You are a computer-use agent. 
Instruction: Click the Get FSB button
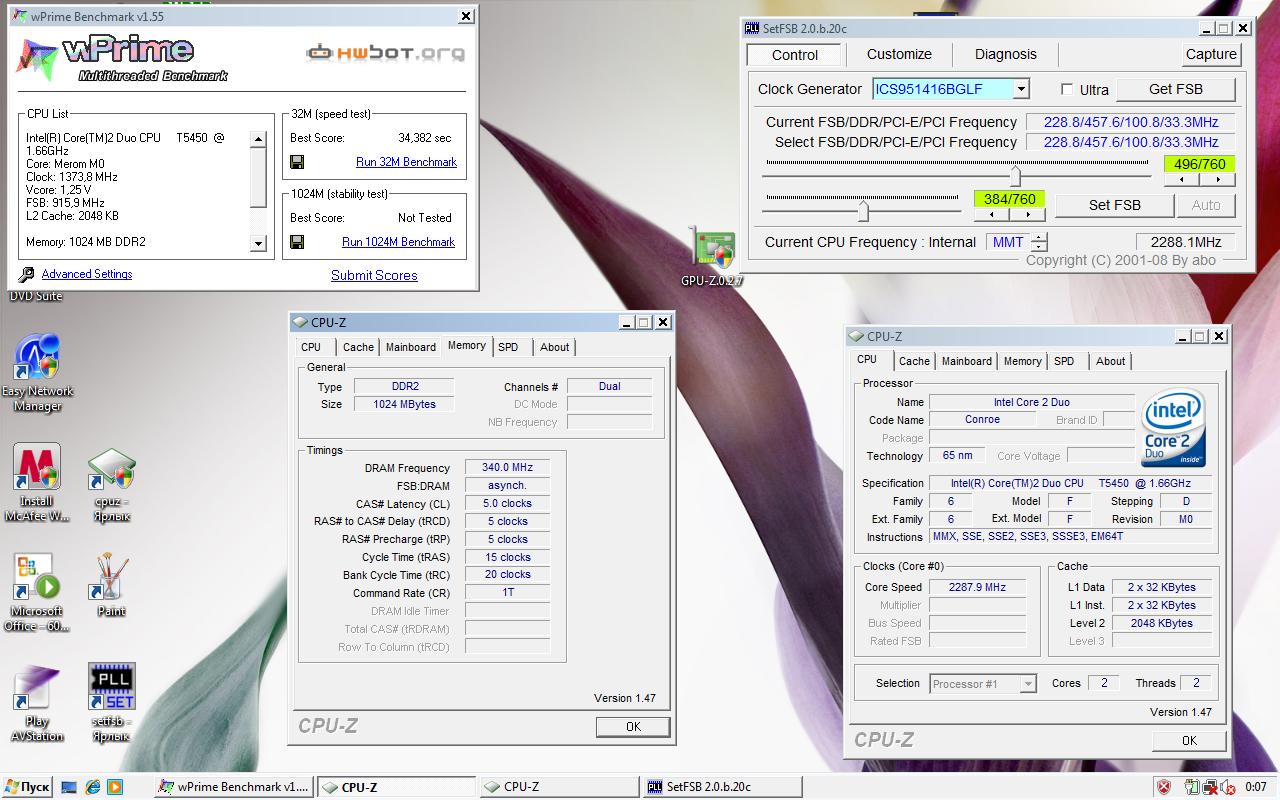[1175, 89]
